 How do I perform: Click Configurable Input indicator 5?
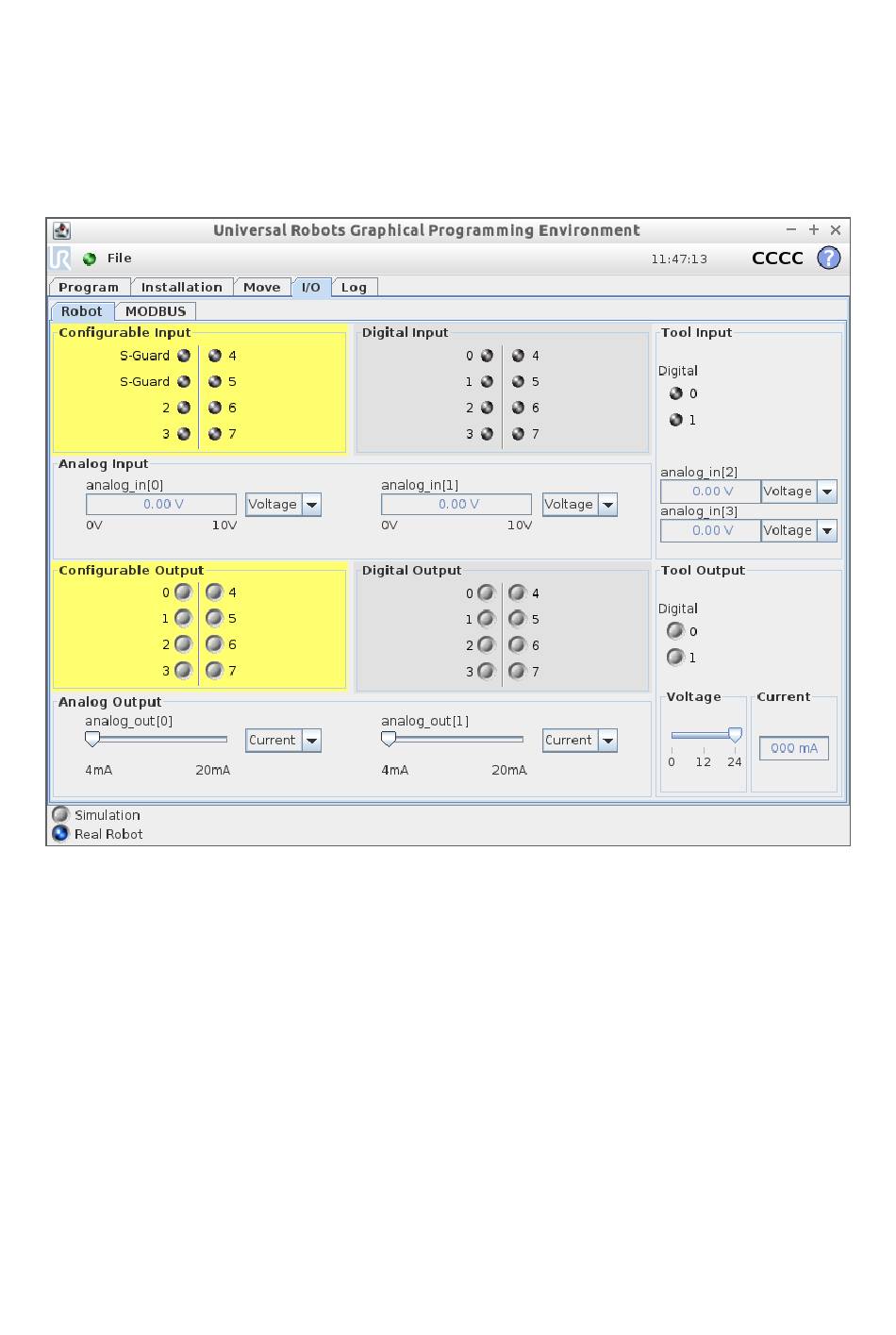coord(215,382)
